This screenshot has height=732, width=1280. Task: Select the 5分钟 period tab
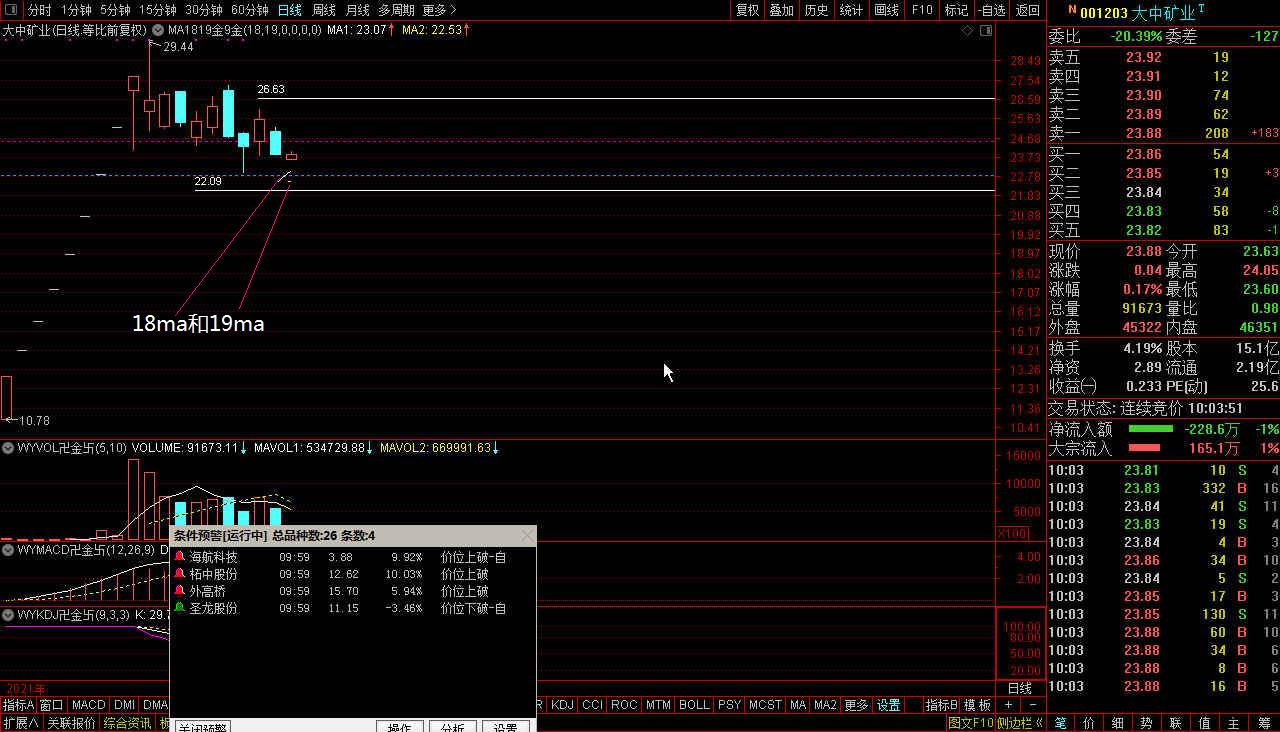pos(115,10)
